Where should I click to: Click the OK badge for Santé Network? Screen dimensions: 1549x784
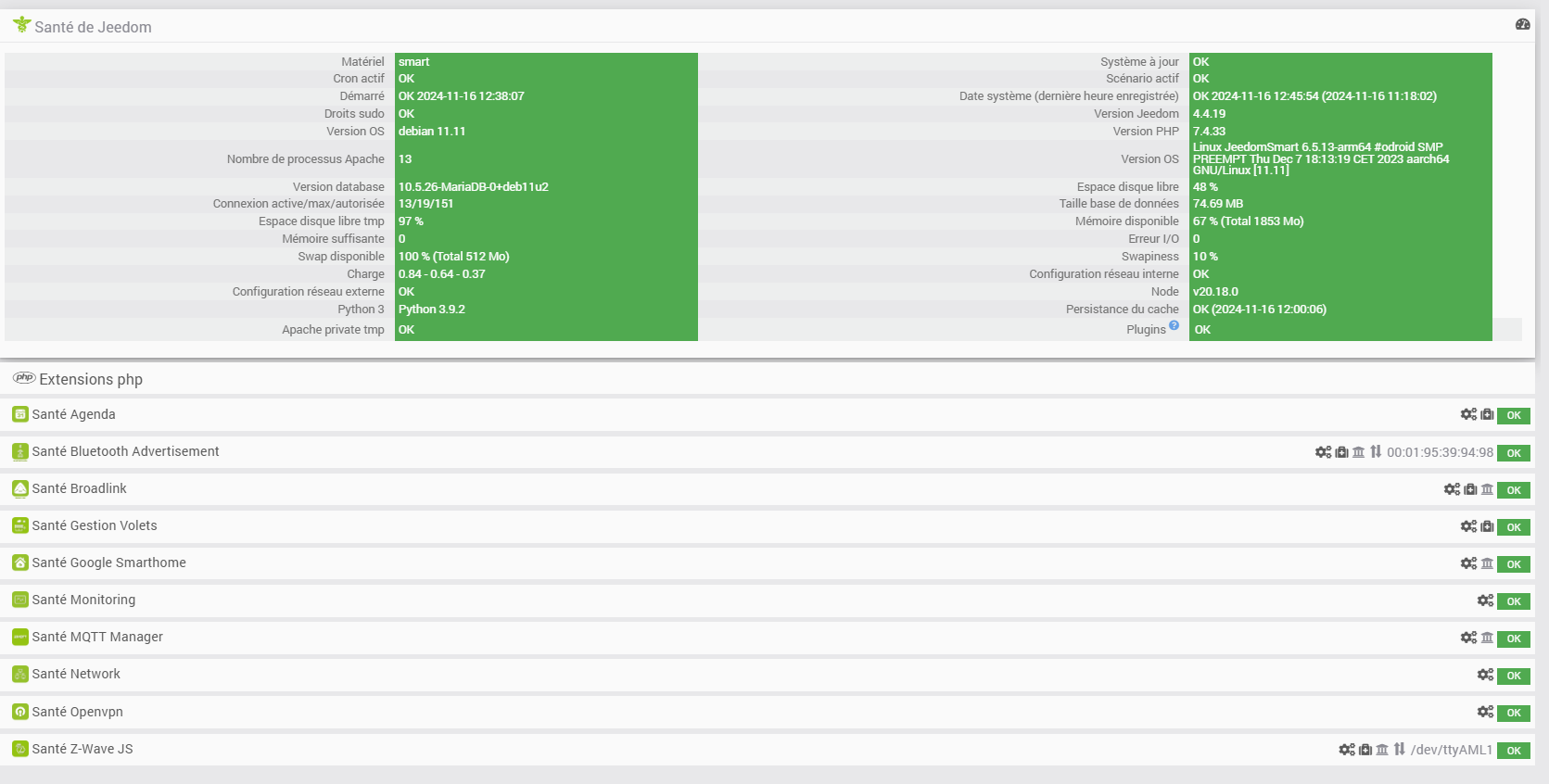pyautogui.click(x=1514, y=676)
